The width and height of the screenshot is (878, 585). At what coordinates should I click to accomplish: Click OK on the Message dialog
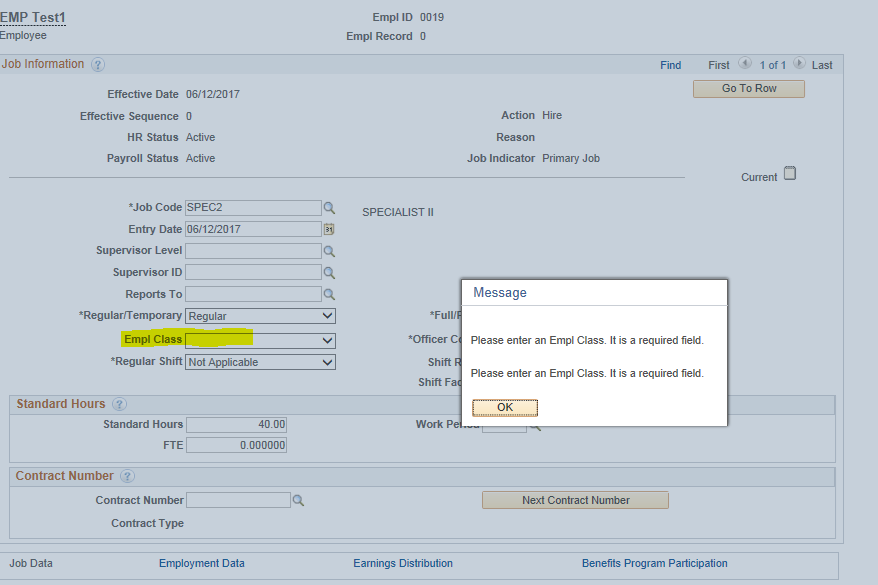[504, 407]
